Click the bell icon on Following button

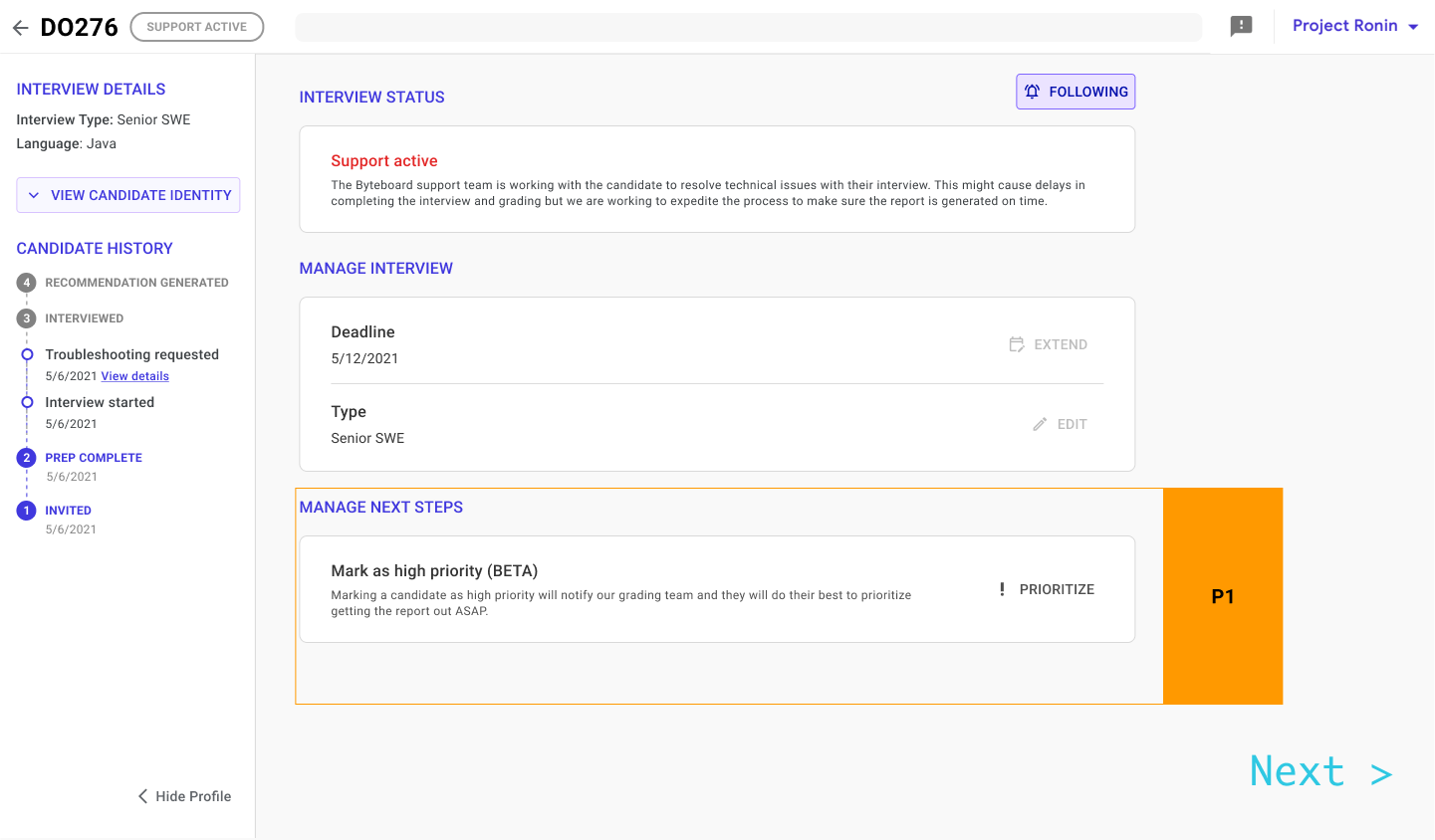pyautogui.click(x=1033, y=92)
